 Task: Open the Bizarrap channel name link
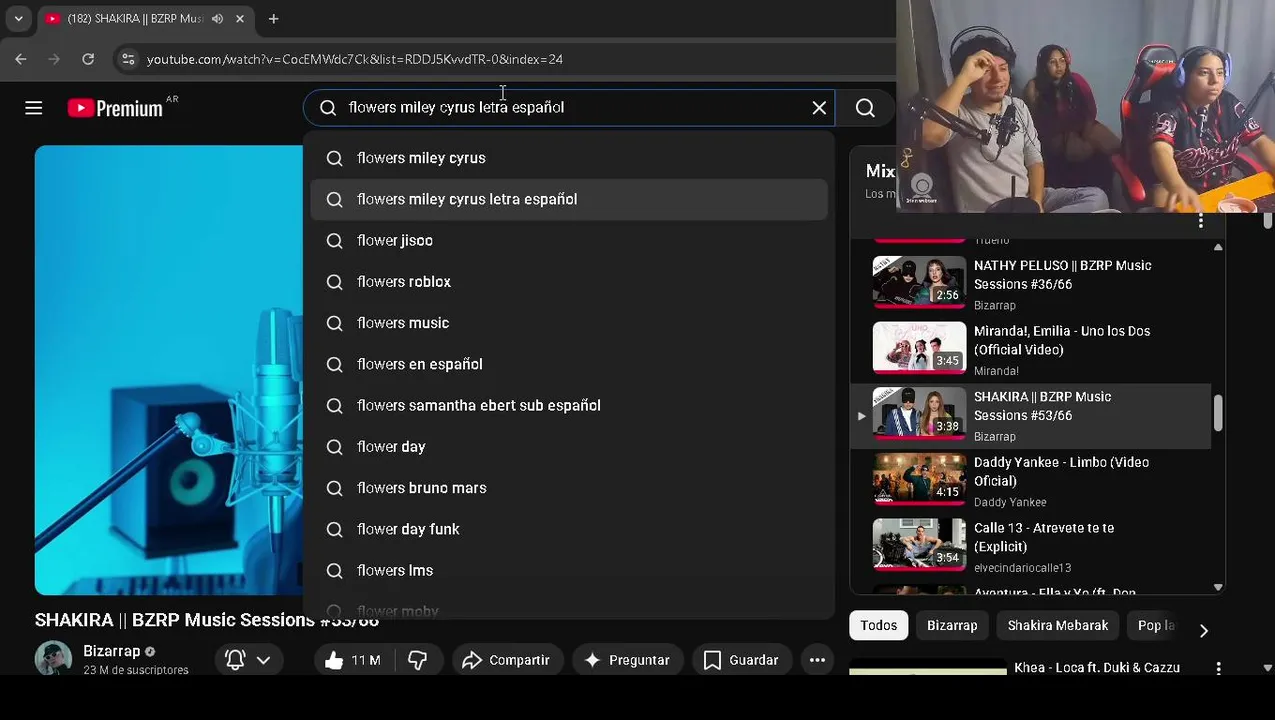[112, 651]
